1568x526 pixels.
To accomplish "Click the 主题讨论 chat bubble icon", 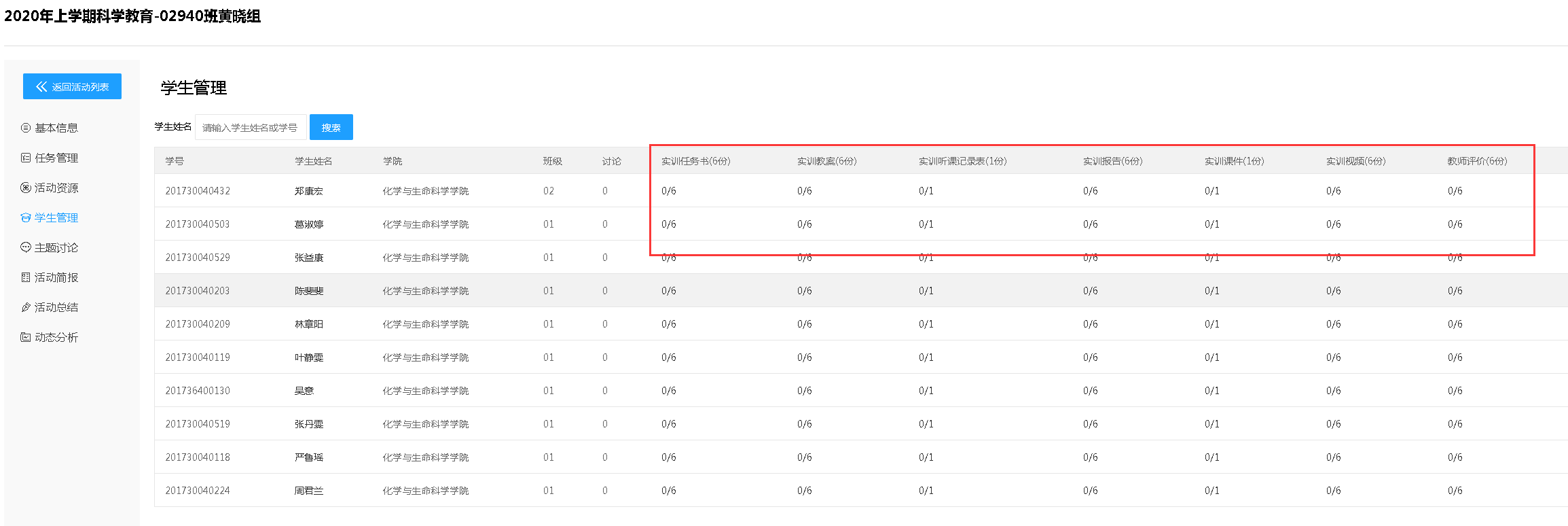I will coord(26,247).
